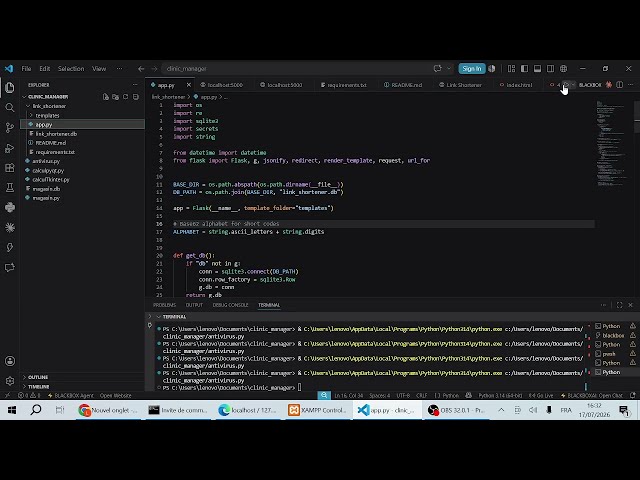Click New Folder icon in explorer header
Viewport: 640px width, 480px height.
pyautogui.click(x=116, y=97)
